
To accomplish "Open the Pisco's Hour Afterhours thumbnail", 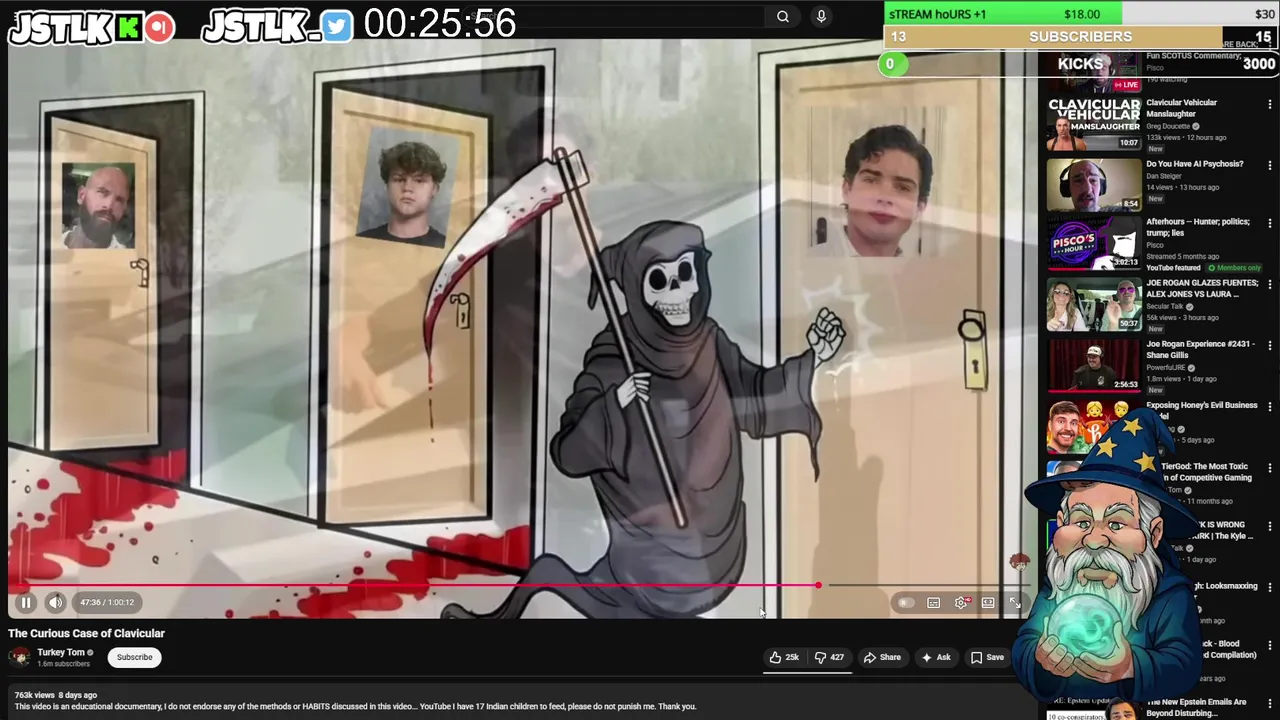I will 1094,244.
